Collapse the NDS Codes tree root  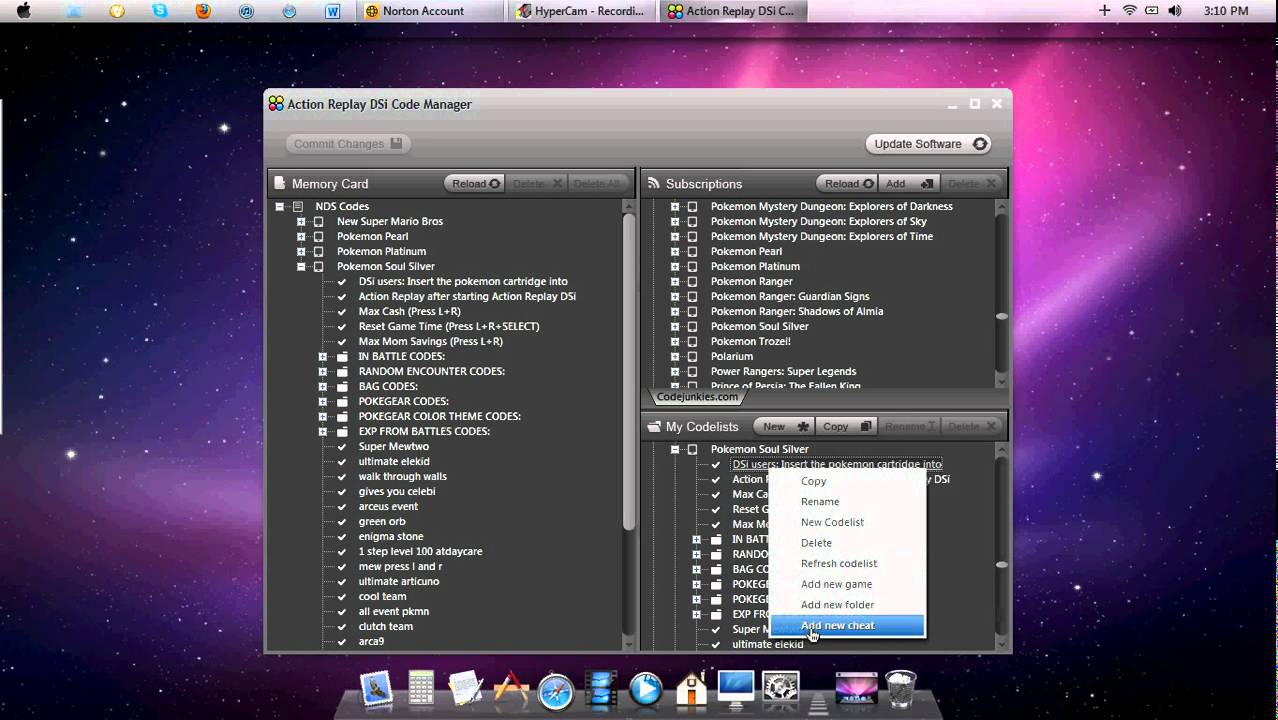coord(280,207)
